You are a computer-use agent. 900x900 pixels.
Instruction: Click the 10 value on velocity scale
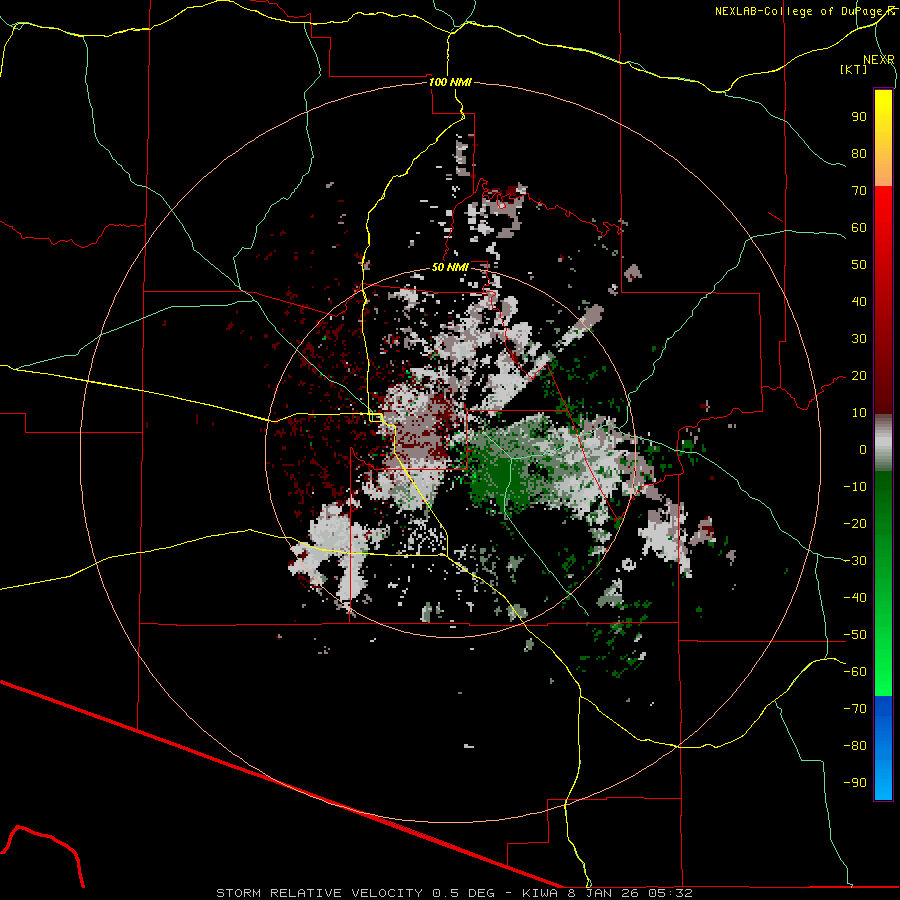859,413
